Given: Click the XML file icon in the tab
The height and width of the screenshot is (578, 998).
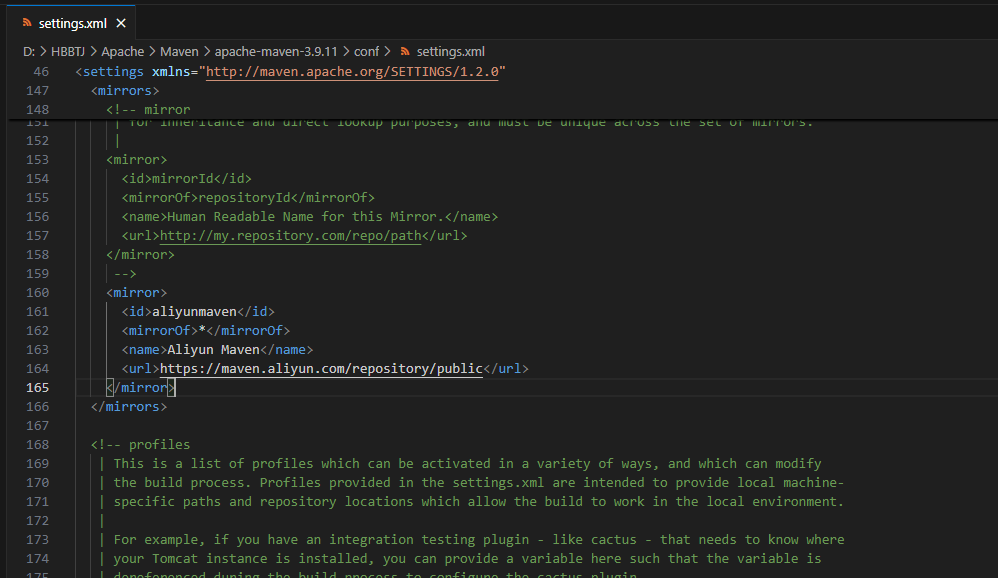Looking at the screenshot, I should (x=27, y=23).
